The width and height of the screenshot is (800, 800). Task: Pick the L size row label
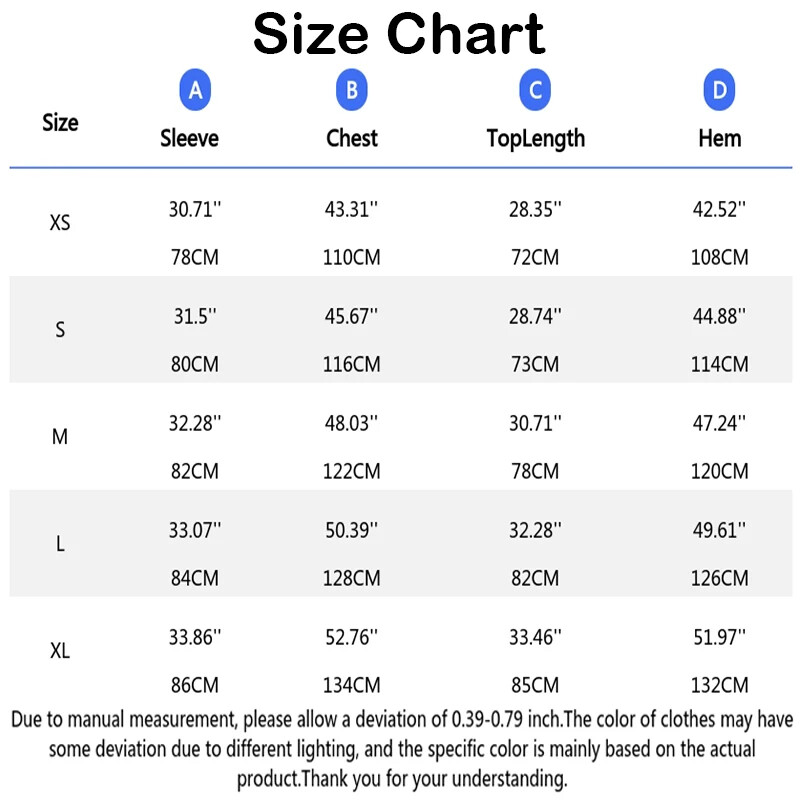(60, 544)
